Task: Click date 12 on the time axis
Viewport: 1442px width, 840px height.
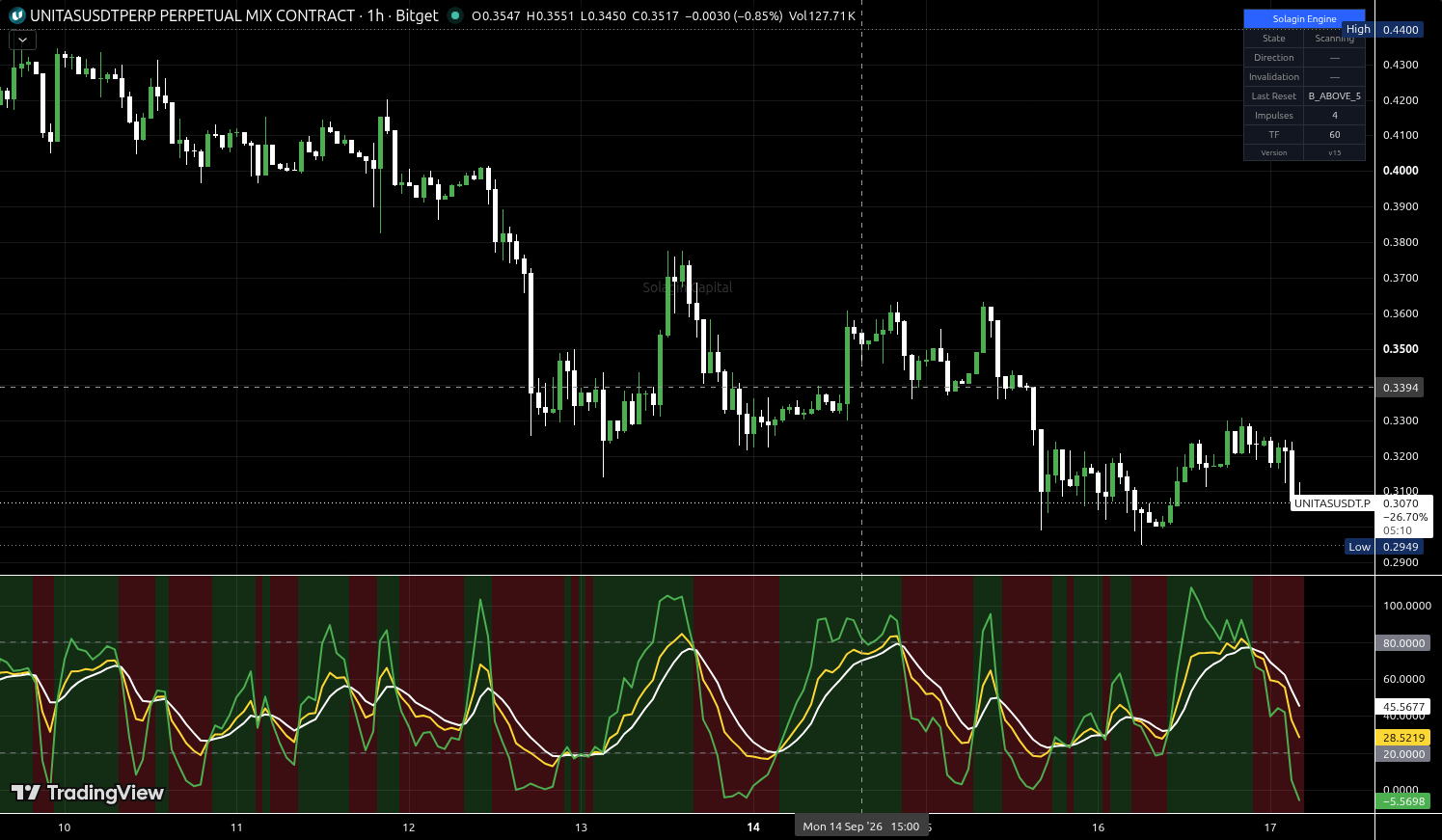Action: coord(409,827)
